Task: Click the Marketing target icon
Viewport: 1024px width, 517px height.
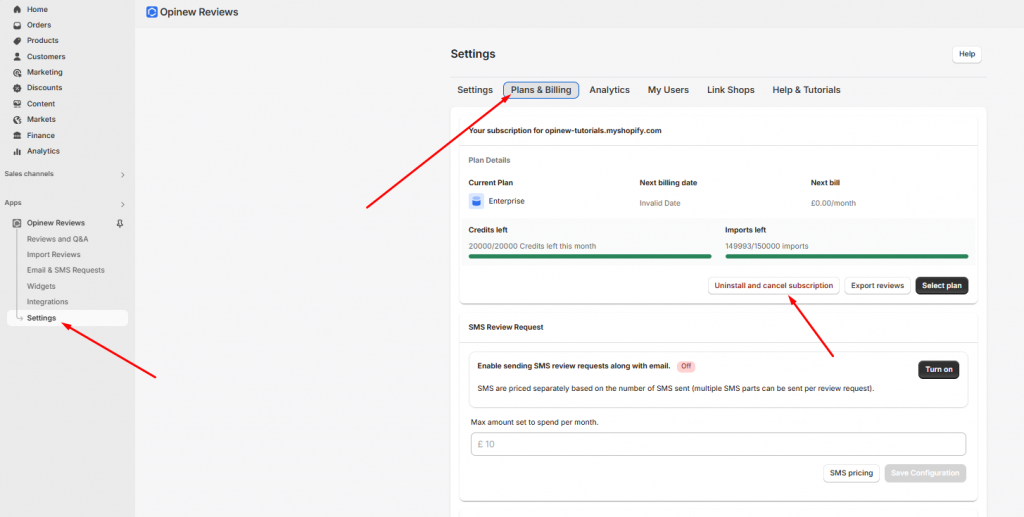Action: [17, 72]
